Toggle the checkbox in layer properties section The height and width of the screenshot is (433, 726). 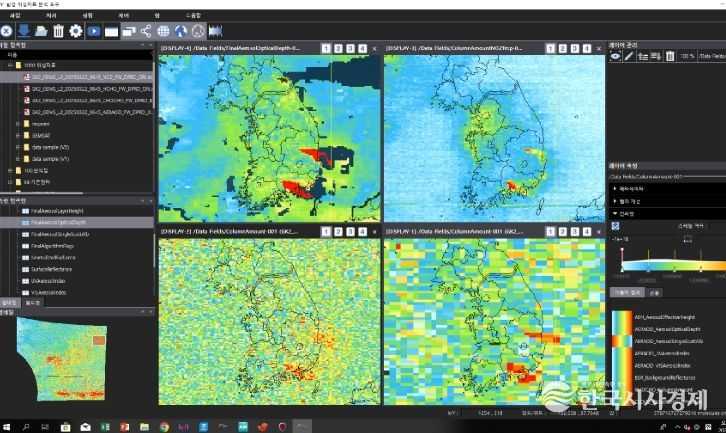pyautogui.click(x=615, y=226)
